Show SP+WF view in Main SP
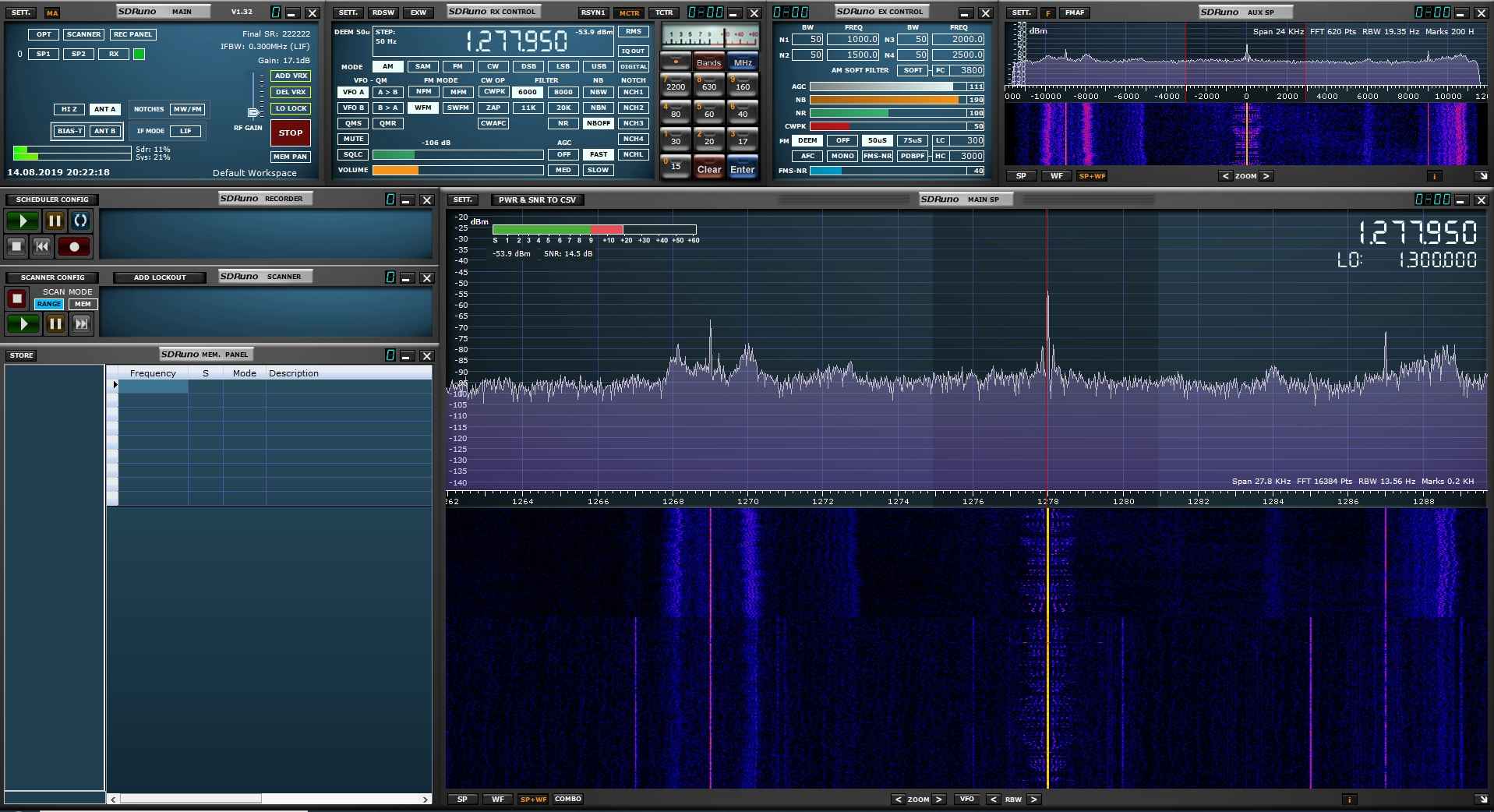 [x=534, y=800]
